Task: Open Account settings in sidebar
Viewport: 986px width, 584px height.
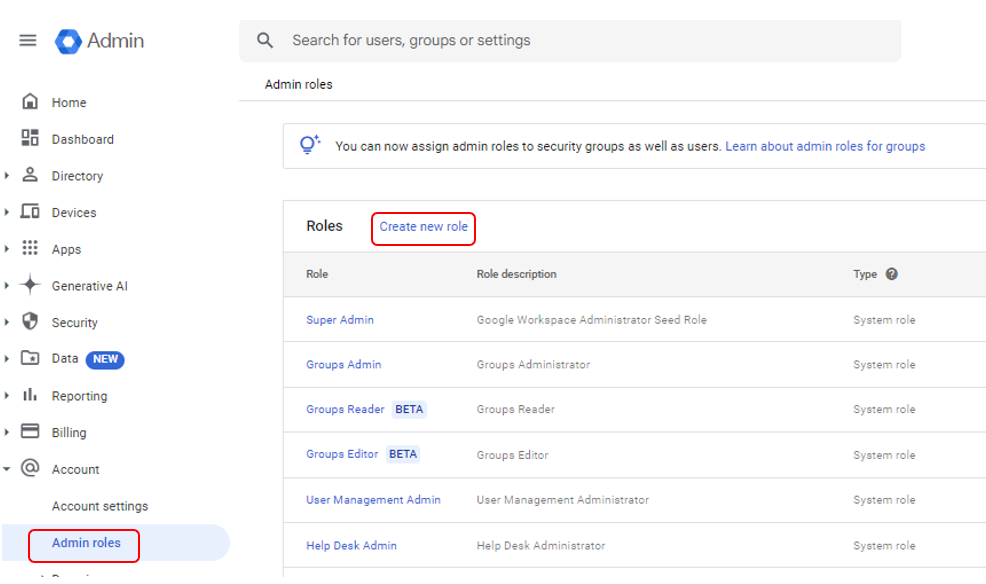Action: pos(100,506)
